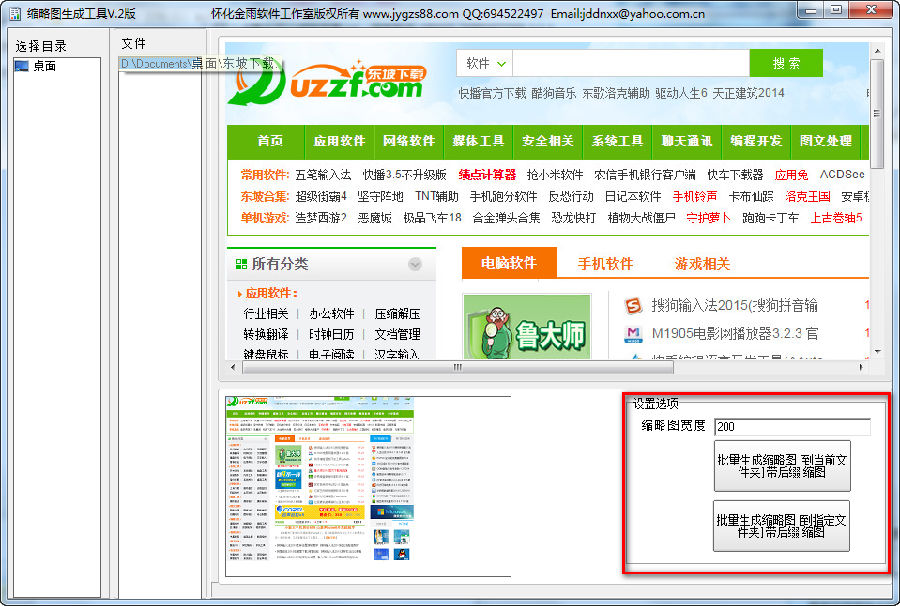Click the 所有分类 grid icon
Screen dimensions: 900x606
pos(241,264)
